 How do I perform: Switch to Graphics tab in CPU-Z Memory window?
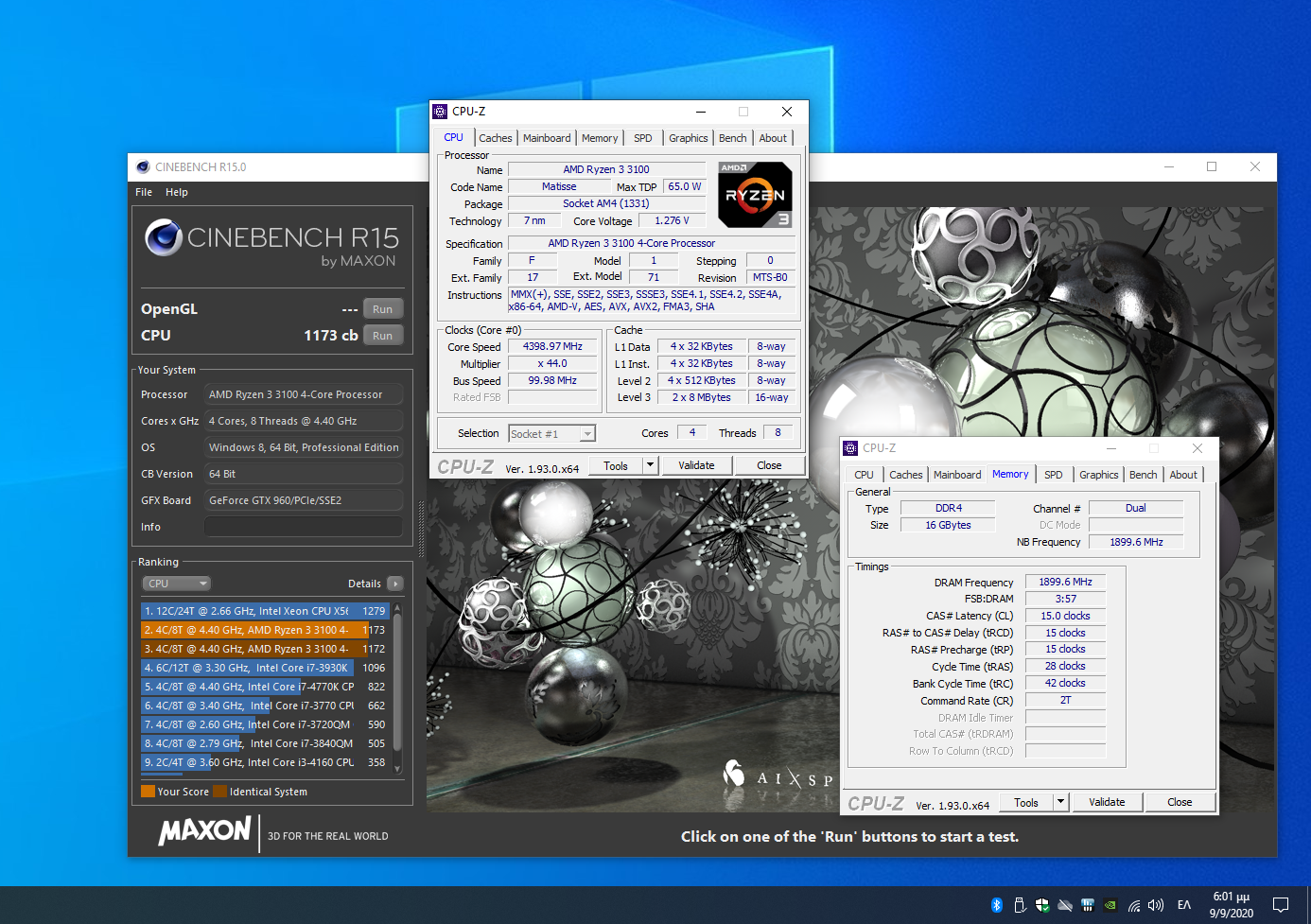tap(1099, 475)
